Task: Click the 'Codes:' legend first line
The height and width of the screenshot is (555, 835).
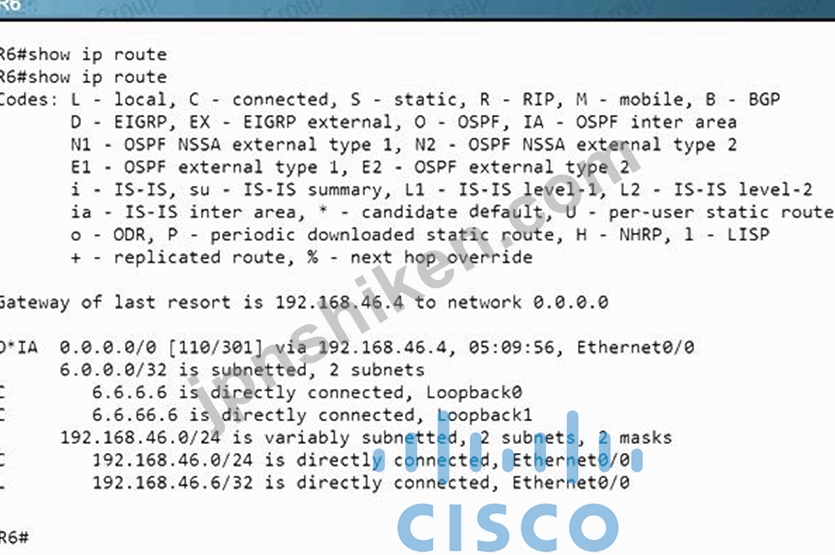Action: pos(390,100)
